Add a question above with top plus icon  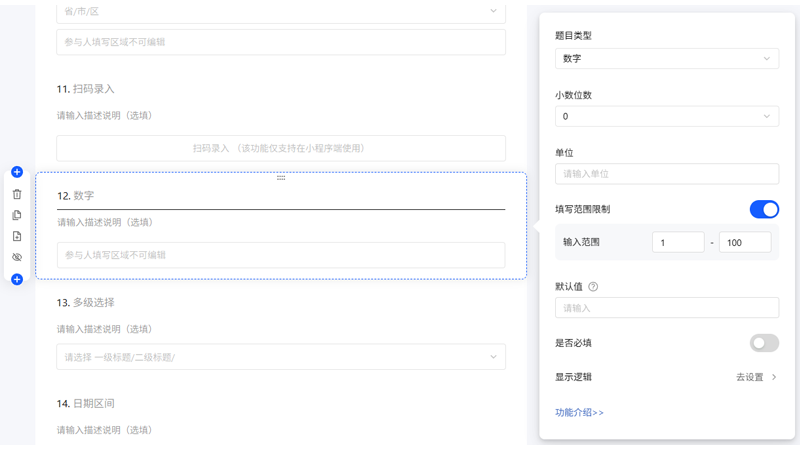tap(17, 172)
